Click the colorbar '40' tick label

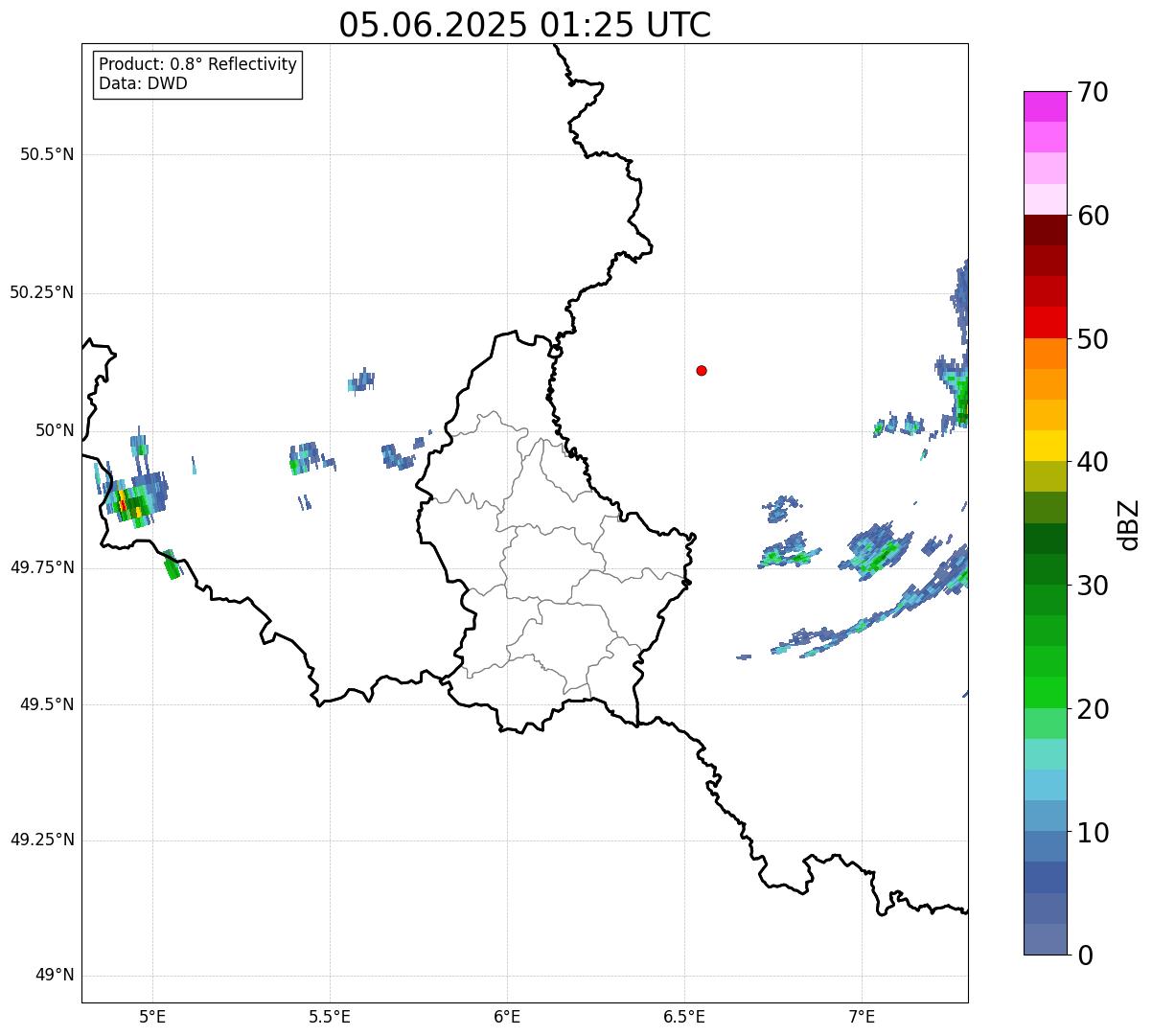[x=1094, y=462]
